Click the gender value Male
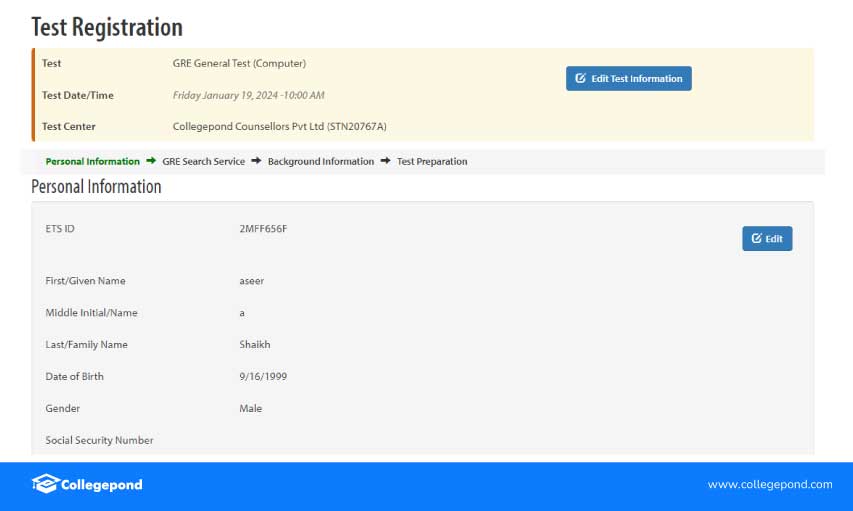The image size is (853, 511). click(x=250, y=409)
